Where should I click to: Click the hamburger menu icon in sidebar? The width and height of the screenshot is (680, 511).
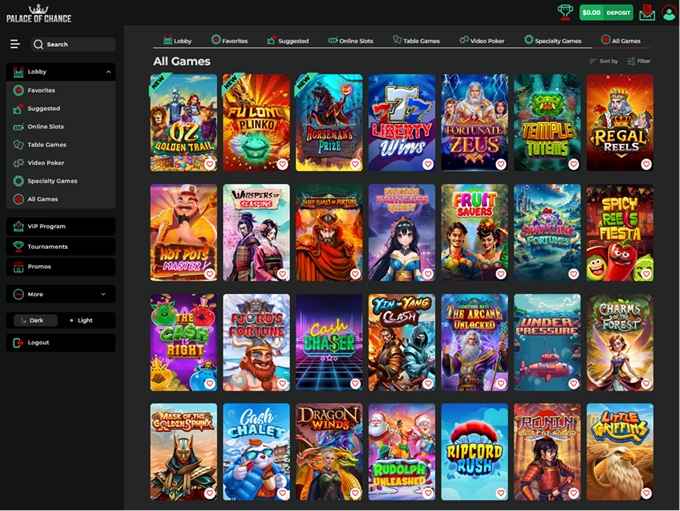click(x=15, y=44)
